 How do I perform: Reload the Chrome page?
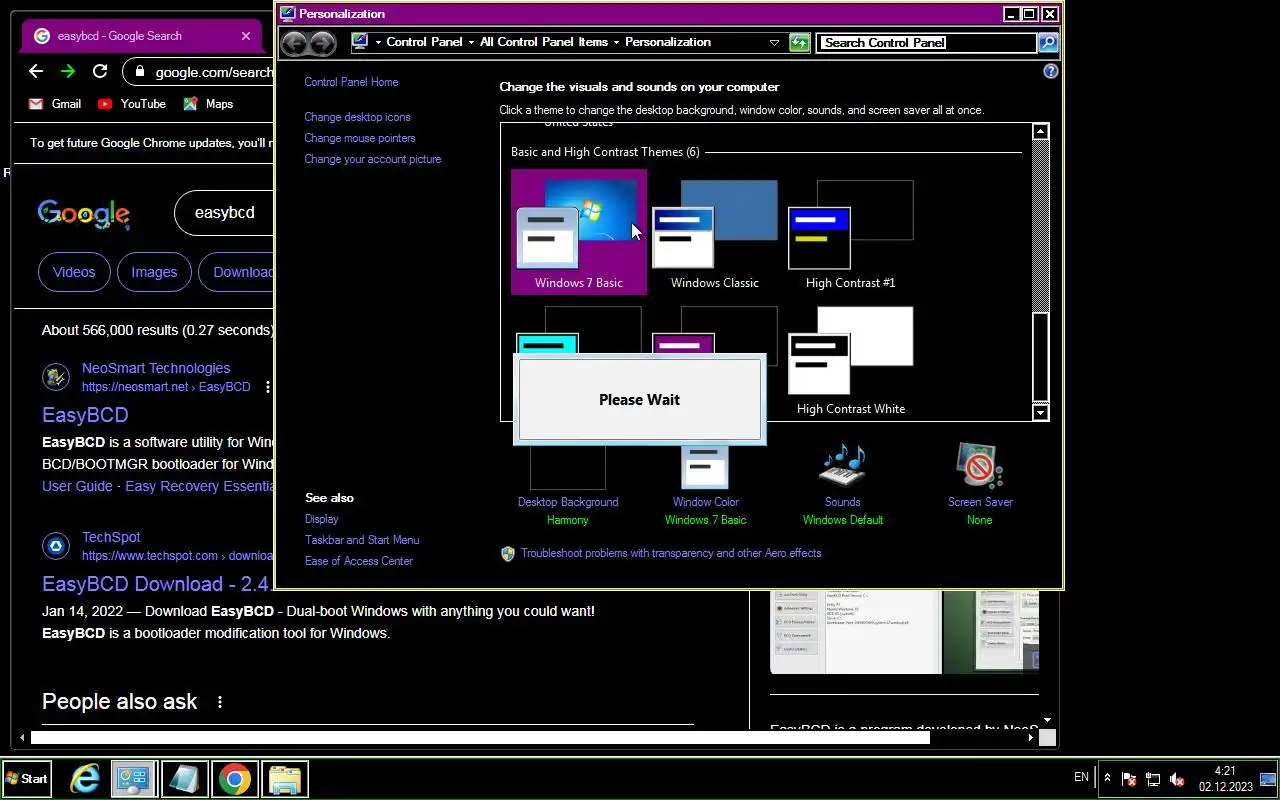click(100, 71)
